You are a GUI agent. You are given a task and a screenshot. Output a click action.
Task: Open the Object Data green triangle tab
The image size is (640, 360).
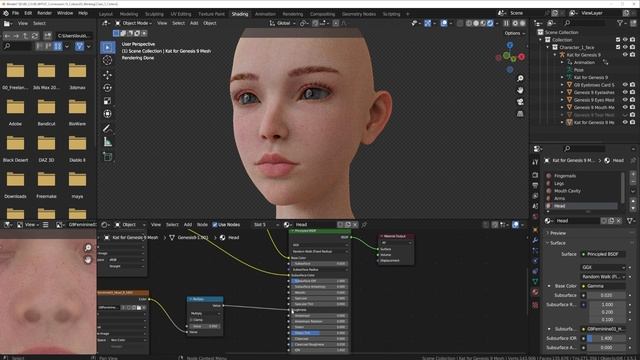(535, 281)
